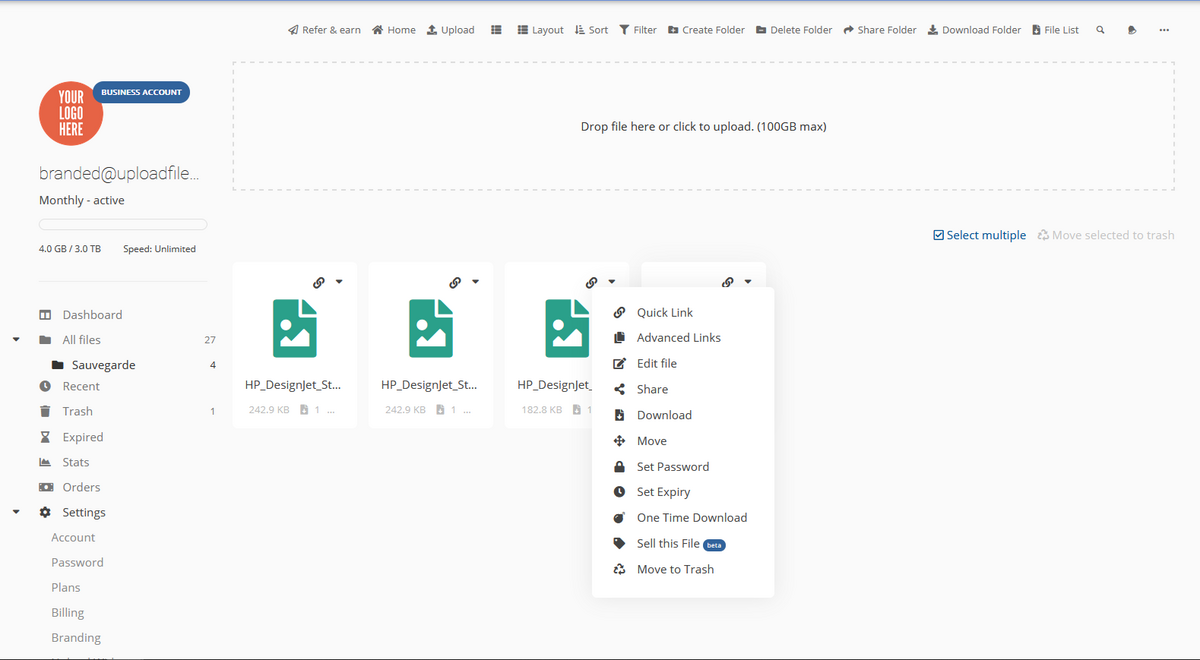Click the unlabeled list-view icon beside Upload
Viewport: 1200px width, 660px height.
[x=496, y=30]
